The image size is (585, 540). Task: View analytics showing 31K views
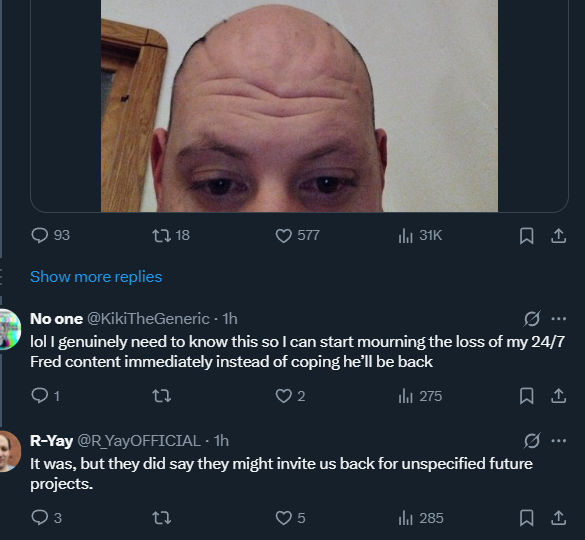coord(420,235)
